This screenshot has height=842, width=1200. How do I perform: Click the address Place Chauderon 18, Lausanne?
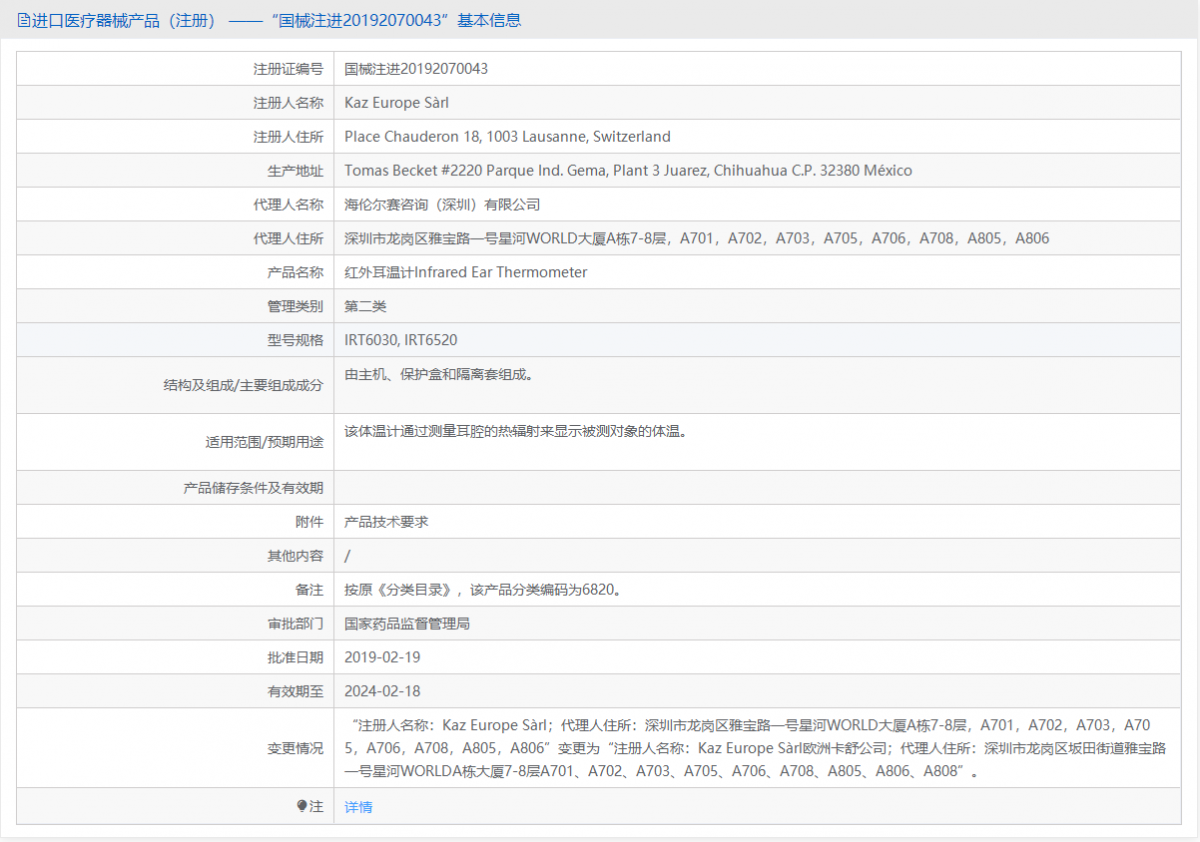click(507, 137)
